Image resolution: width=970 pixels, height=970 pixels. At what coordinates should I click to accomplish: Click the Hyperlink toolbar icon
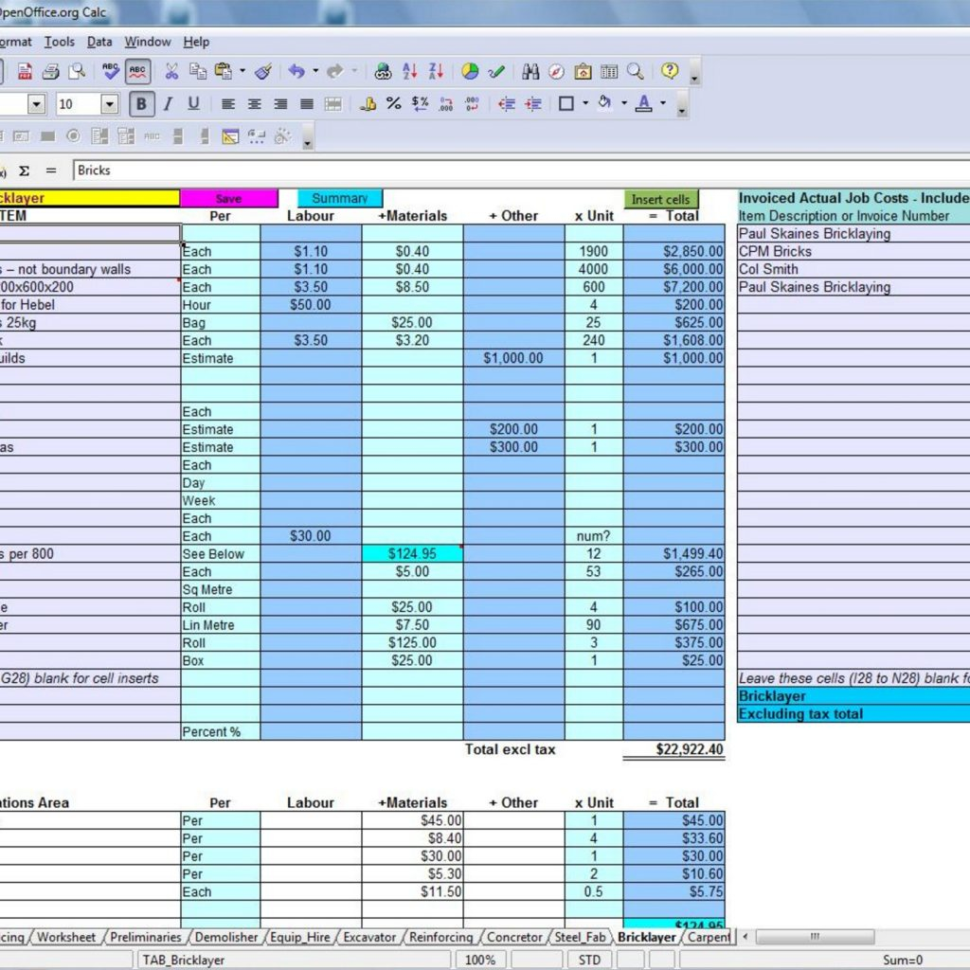click(x=384, y=70)
